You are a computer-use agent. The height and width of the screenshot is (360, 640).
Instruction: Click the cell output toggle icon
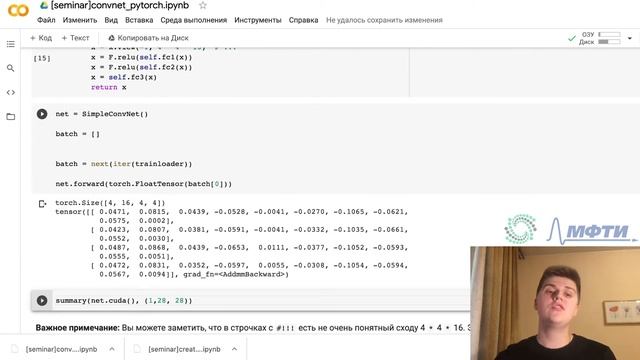(x=42, y=203)
